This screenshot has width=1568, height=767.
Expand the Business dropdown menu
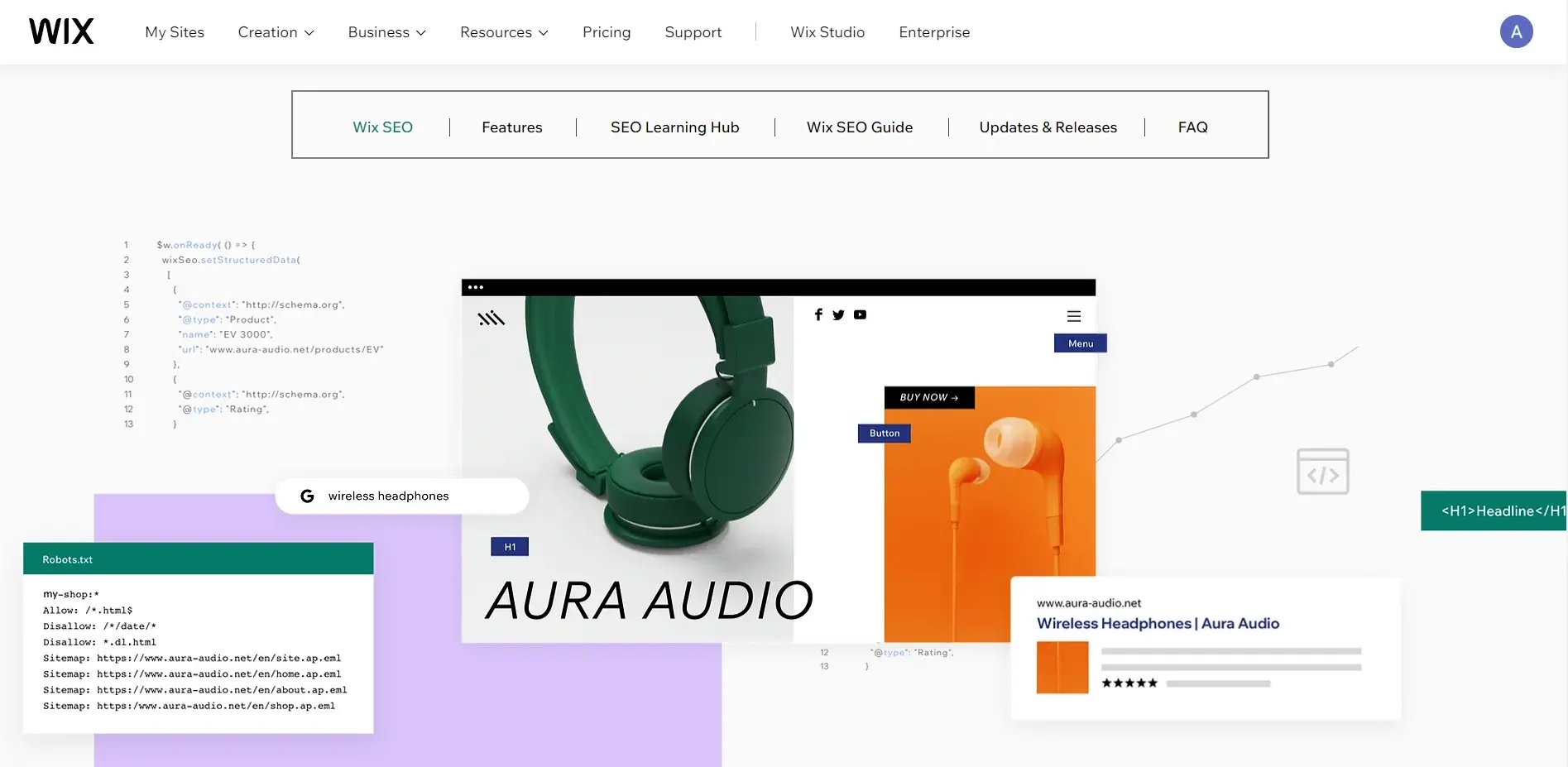(x=386, y=32)
